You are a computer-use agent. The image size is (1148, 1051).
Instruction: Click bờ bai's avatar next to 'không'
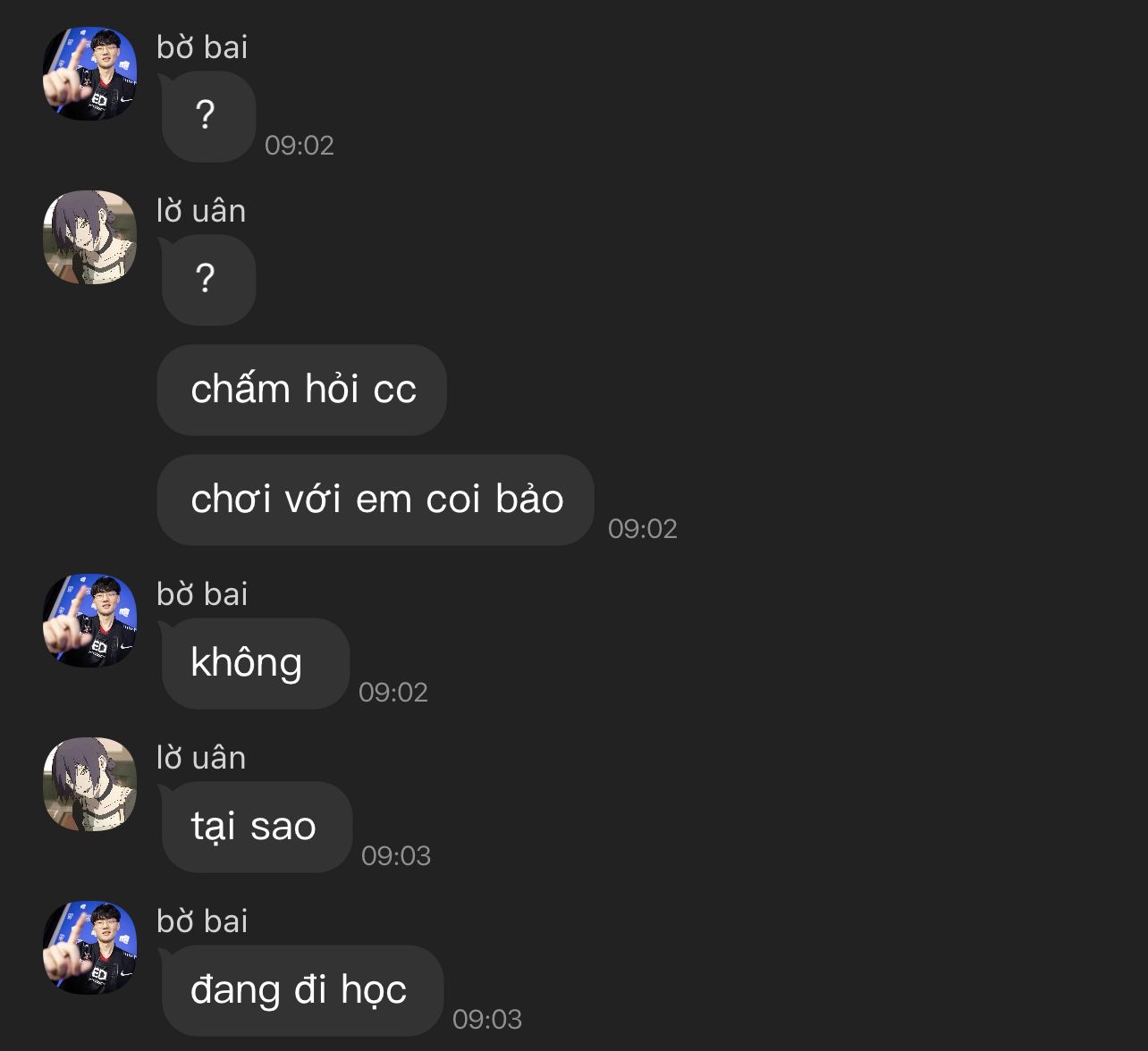tap(89, 620)
